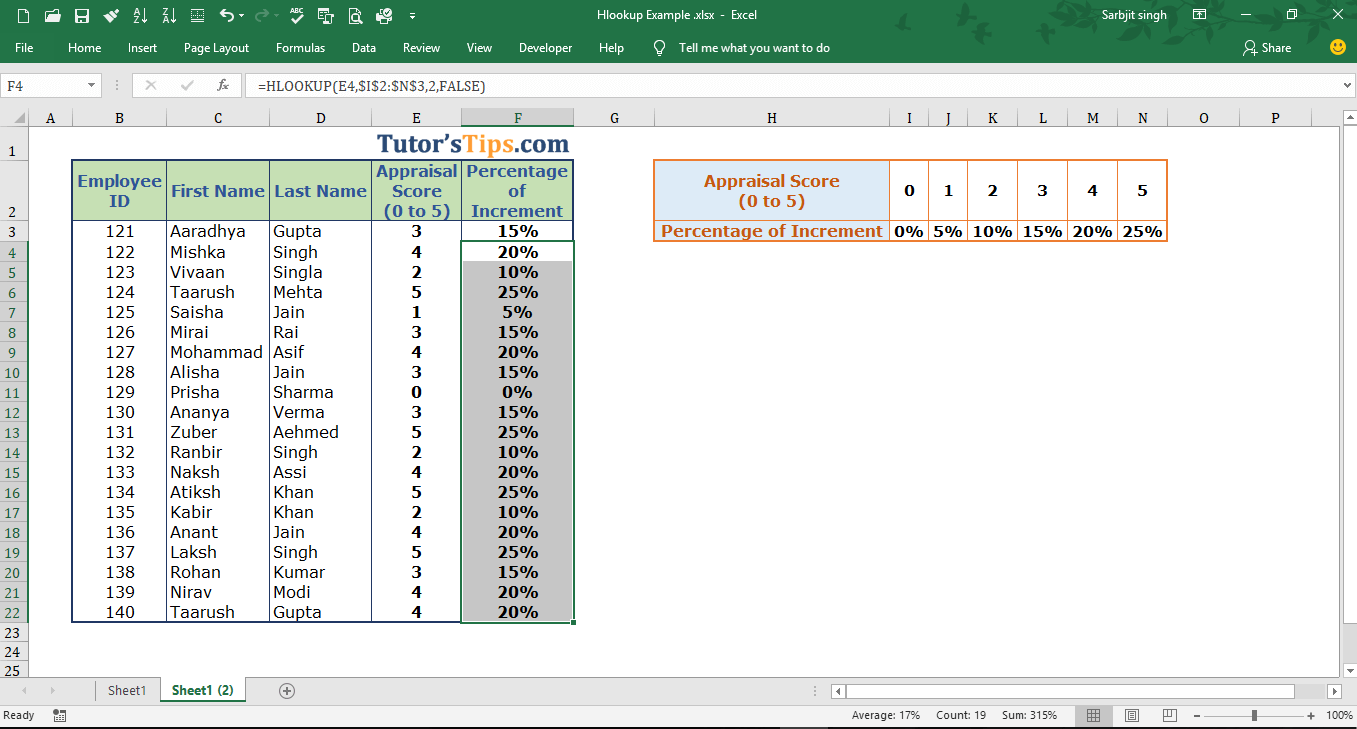Select the Sheet1 (2) tab
This screenshot has width=1357, height=729.
point(202,690)
